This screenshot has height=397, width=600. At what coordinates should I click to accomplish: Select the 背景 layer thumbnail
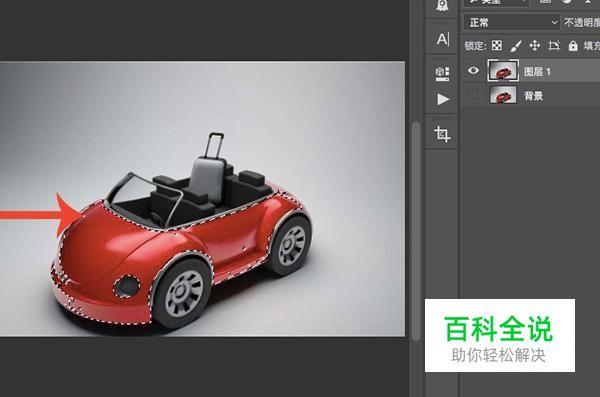pos(503,95)
